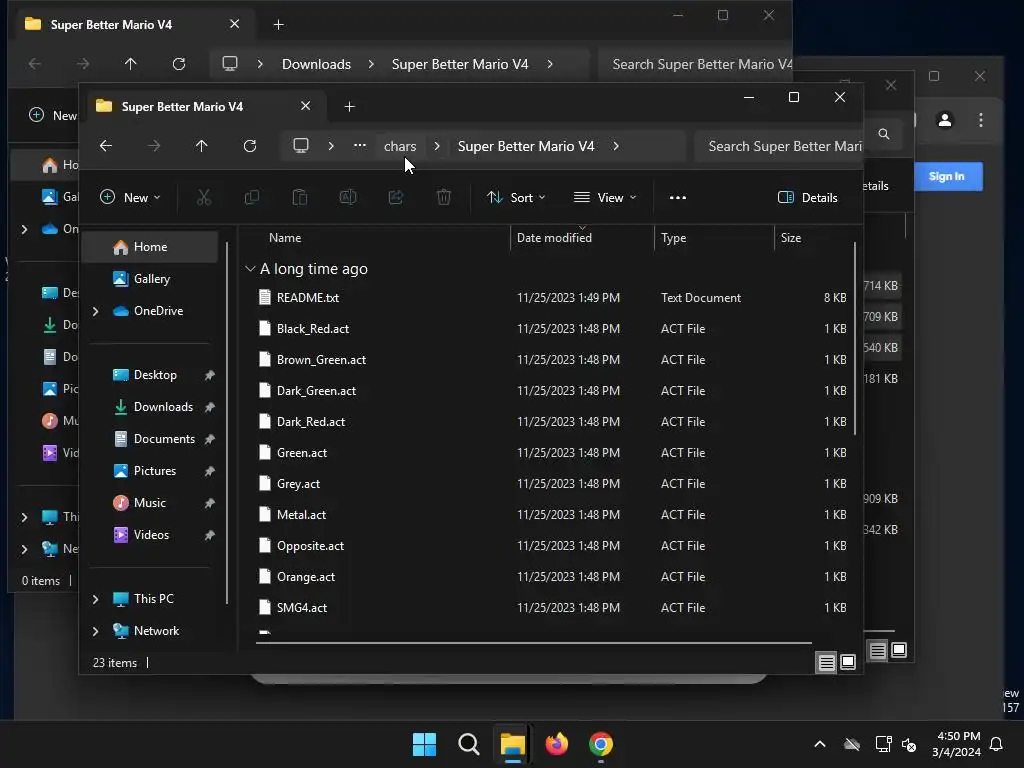Click the Share icon in toolbar

(396, 197)
